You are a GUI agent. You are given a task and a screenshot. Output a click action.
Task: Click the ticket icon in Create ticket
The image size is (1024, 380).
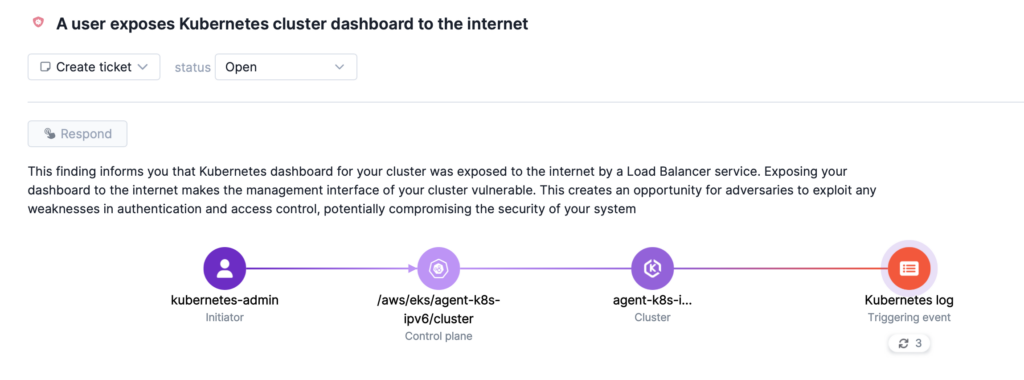[x=45, y=67]
